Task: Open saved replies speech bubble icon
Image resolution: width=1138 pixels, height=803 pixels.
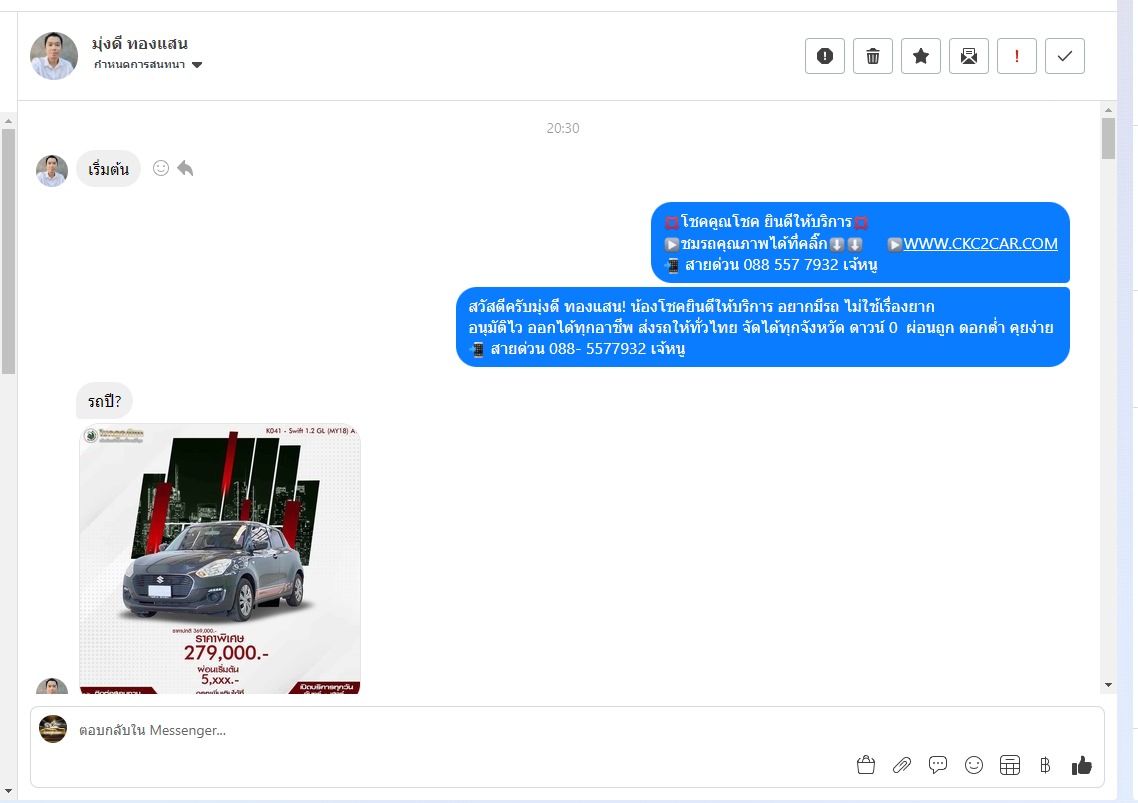Action: click(938, 765)
